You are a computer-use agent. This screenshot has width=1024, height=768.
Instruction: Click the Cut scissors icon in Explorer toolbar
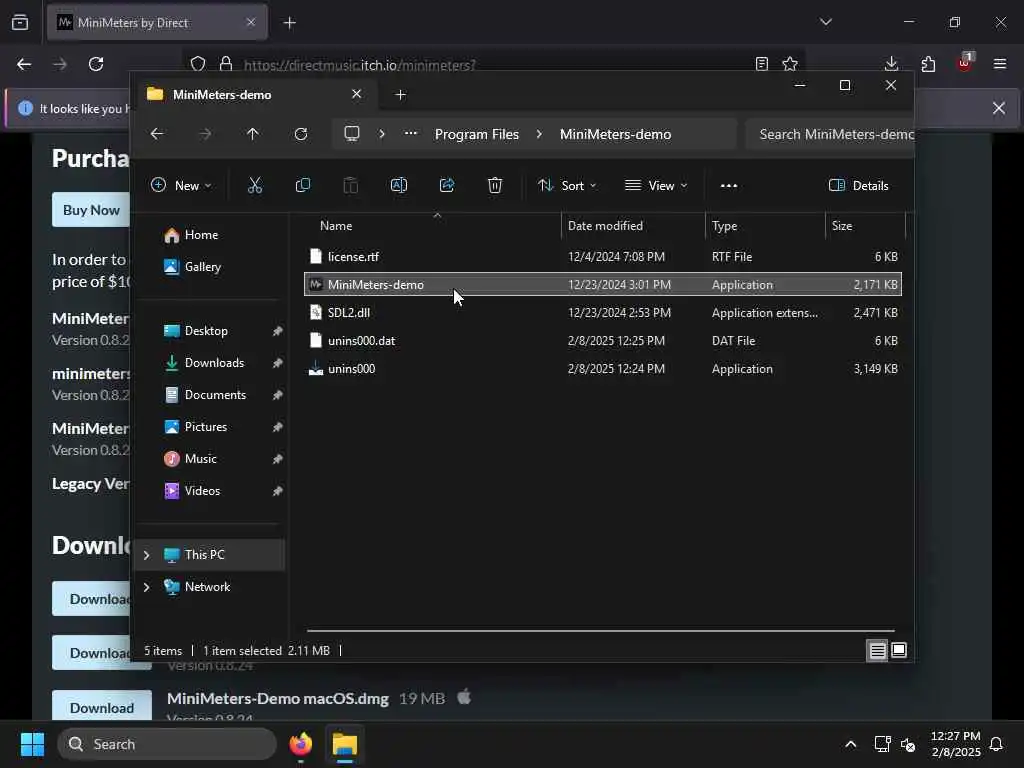255,185
